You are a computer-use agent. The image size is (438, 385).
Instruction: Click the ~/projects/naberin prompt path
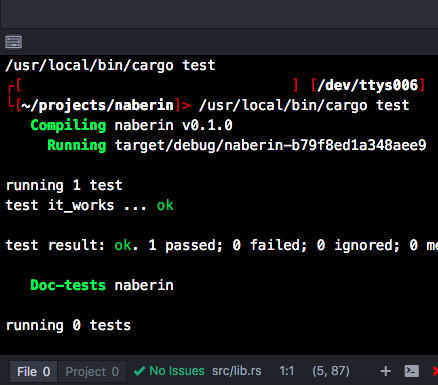coord(97,105)
